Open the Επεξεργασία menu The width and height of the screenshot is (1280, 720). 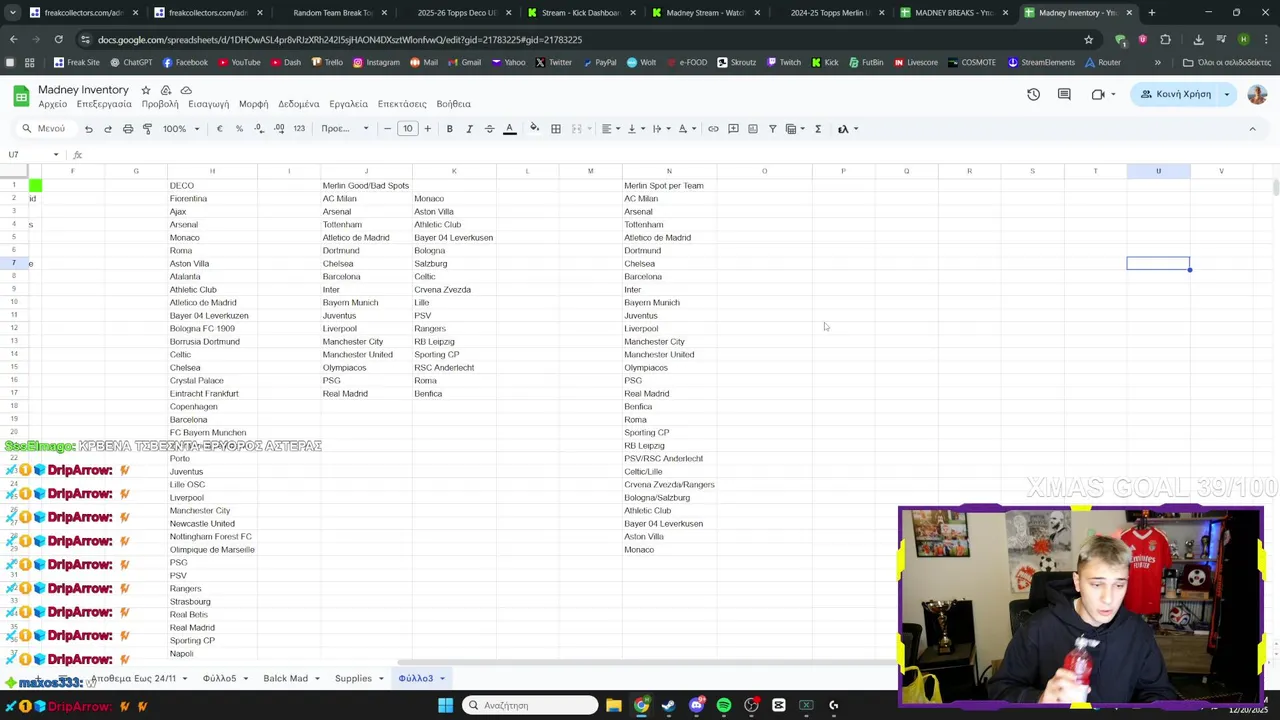pyautogui.click(x=104, y=104)
